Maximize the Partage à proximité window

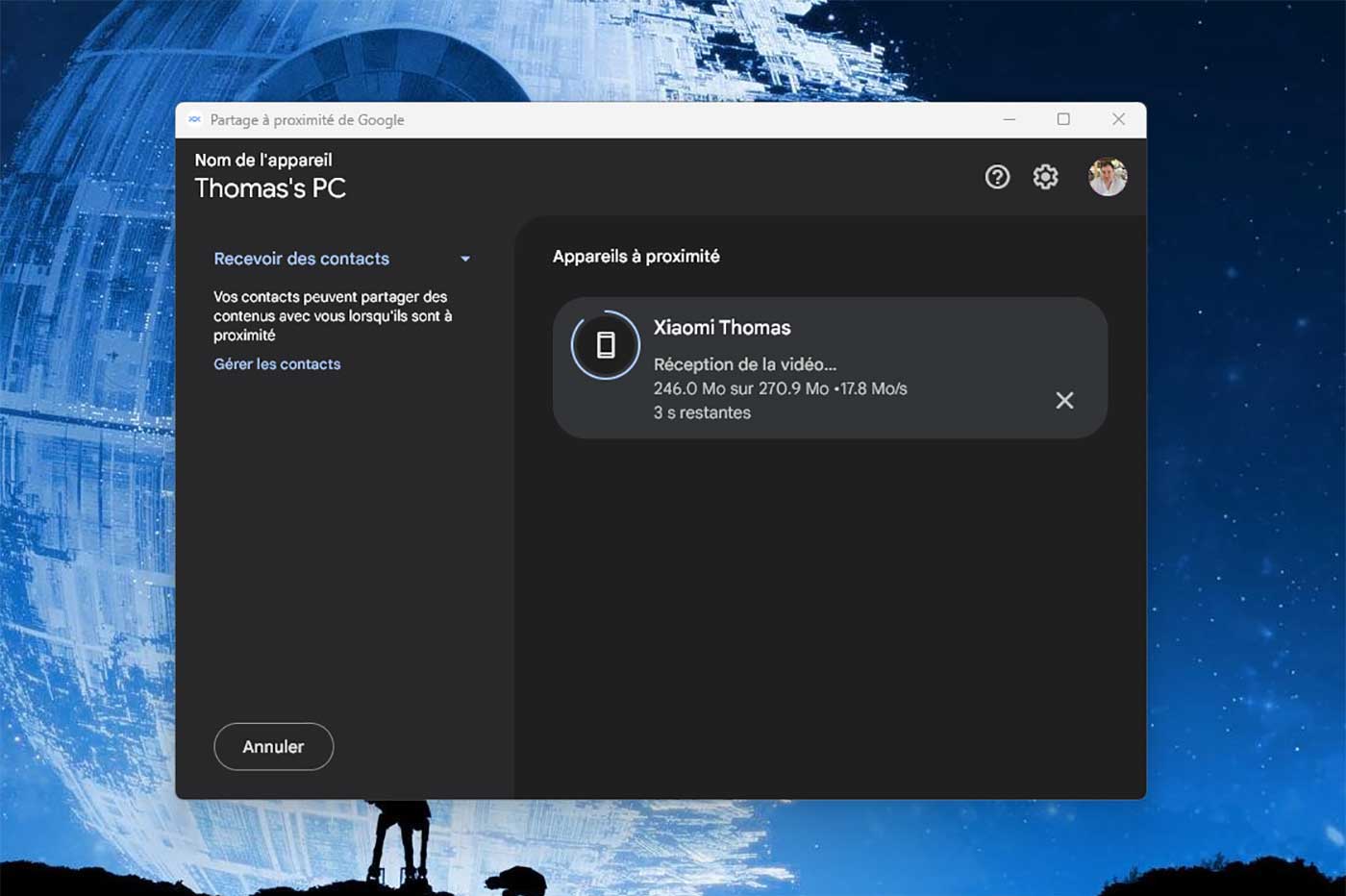1063,119
